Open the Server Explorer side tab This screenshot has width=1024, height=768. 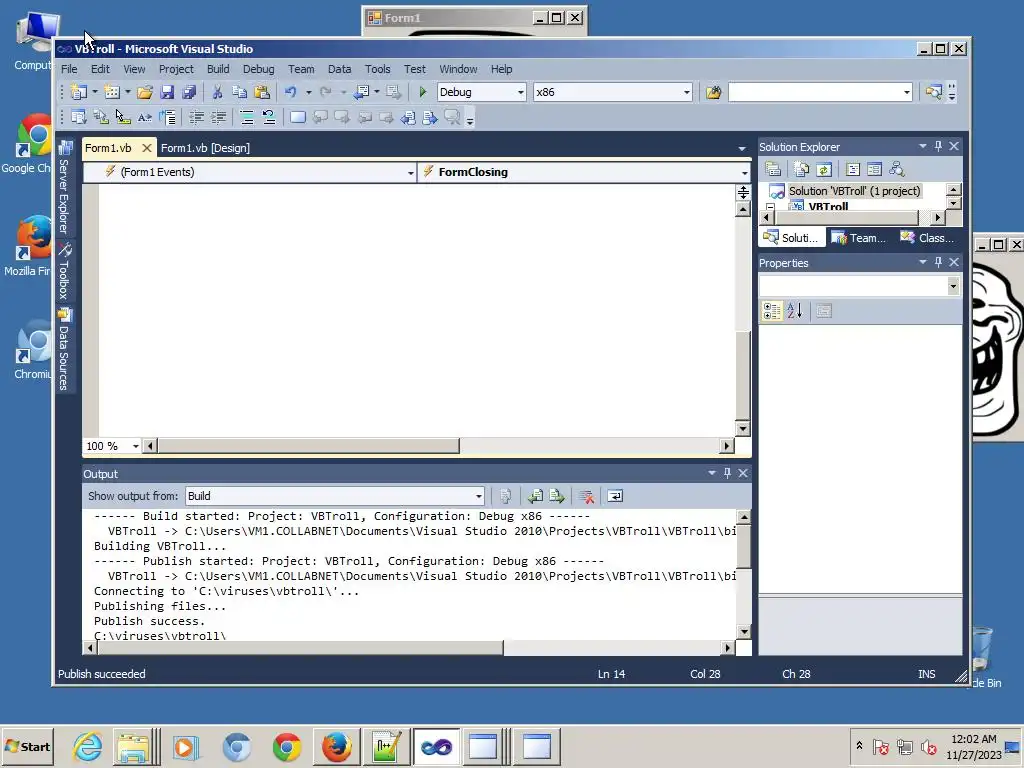point(64,188)
